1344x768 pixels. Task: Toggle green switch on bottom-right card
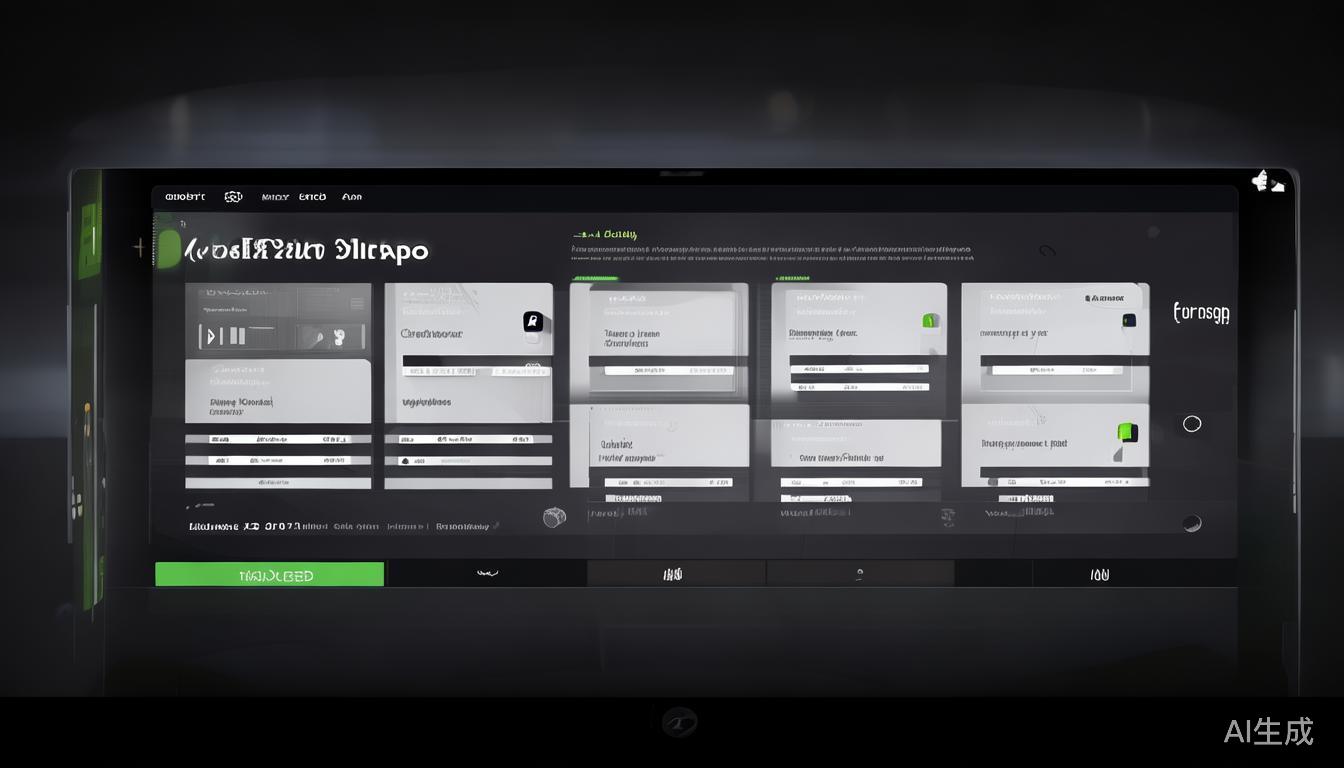[1126, 432]
